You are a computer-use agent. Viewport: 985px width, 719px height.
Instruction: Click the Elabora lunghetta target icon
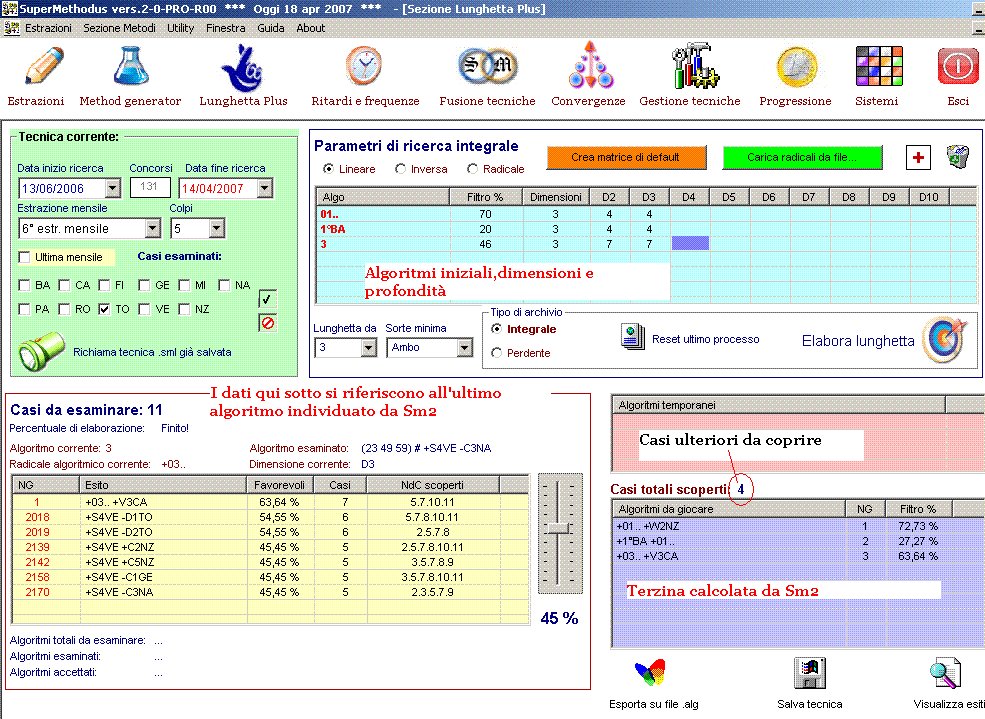pyautogui.click(x=944, y=340)
